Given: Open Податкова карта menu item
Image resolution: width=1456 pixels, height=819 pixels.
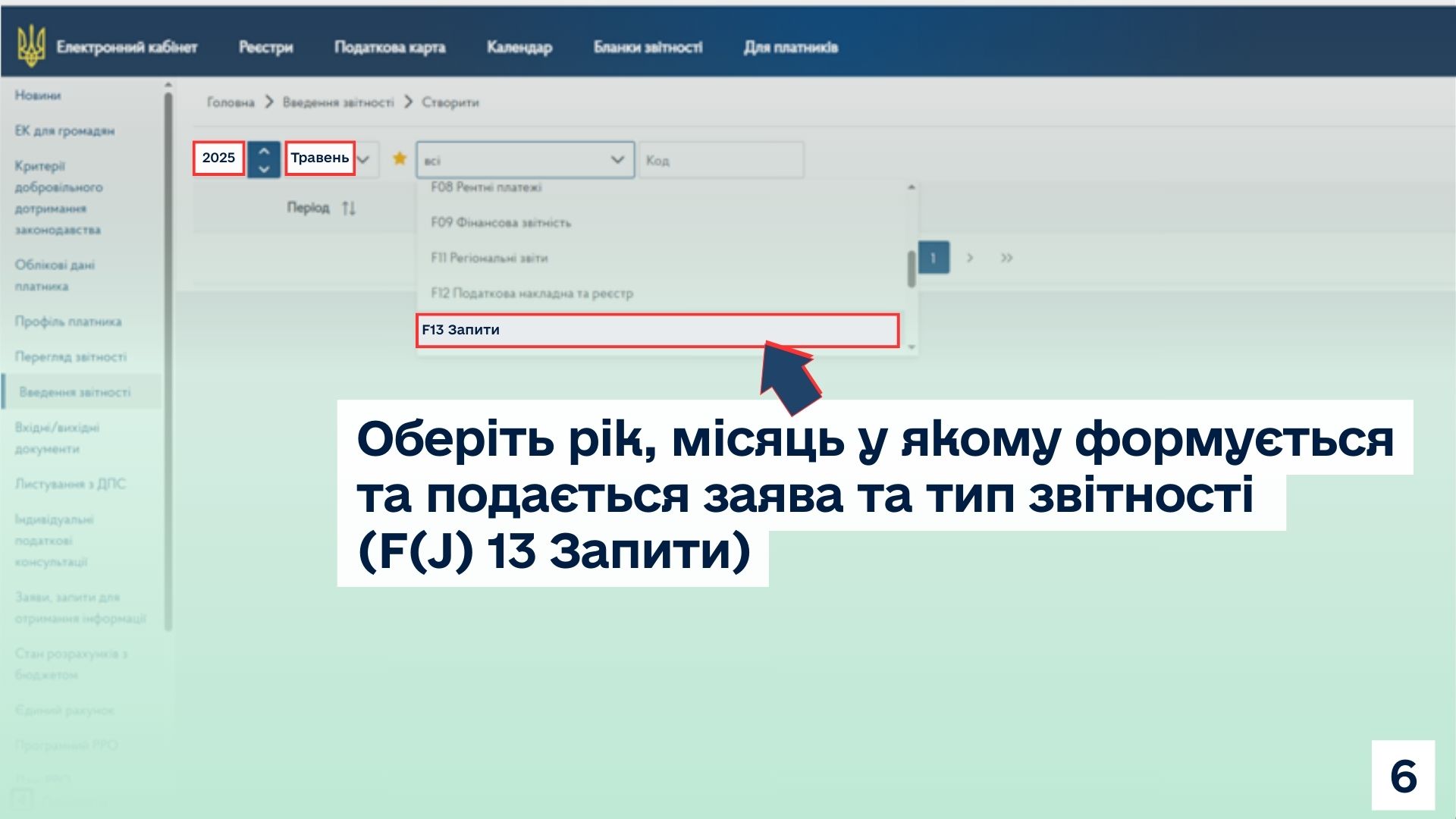Looking at the screenshot, I should 390,47.
